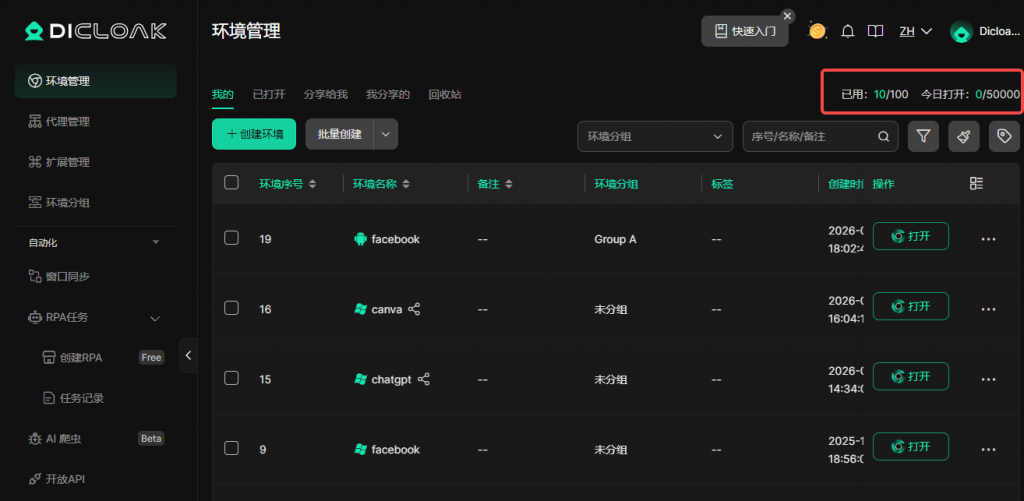The width and height of the screenshot is (1024, 501).
Task: Click the 序号/名称/备注 search field
Action: point(810,136)
